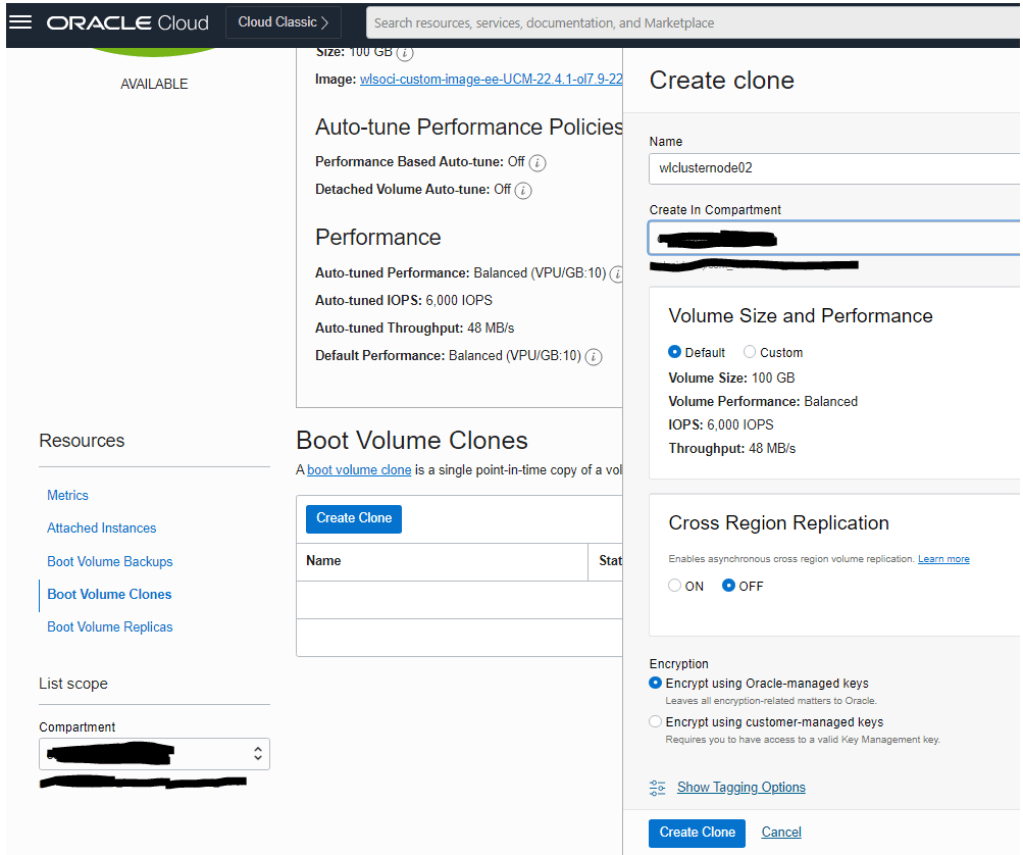Choose Encrypt using customer-managed keys
This screenshot has height=855, width=1023.
(656, 722)
